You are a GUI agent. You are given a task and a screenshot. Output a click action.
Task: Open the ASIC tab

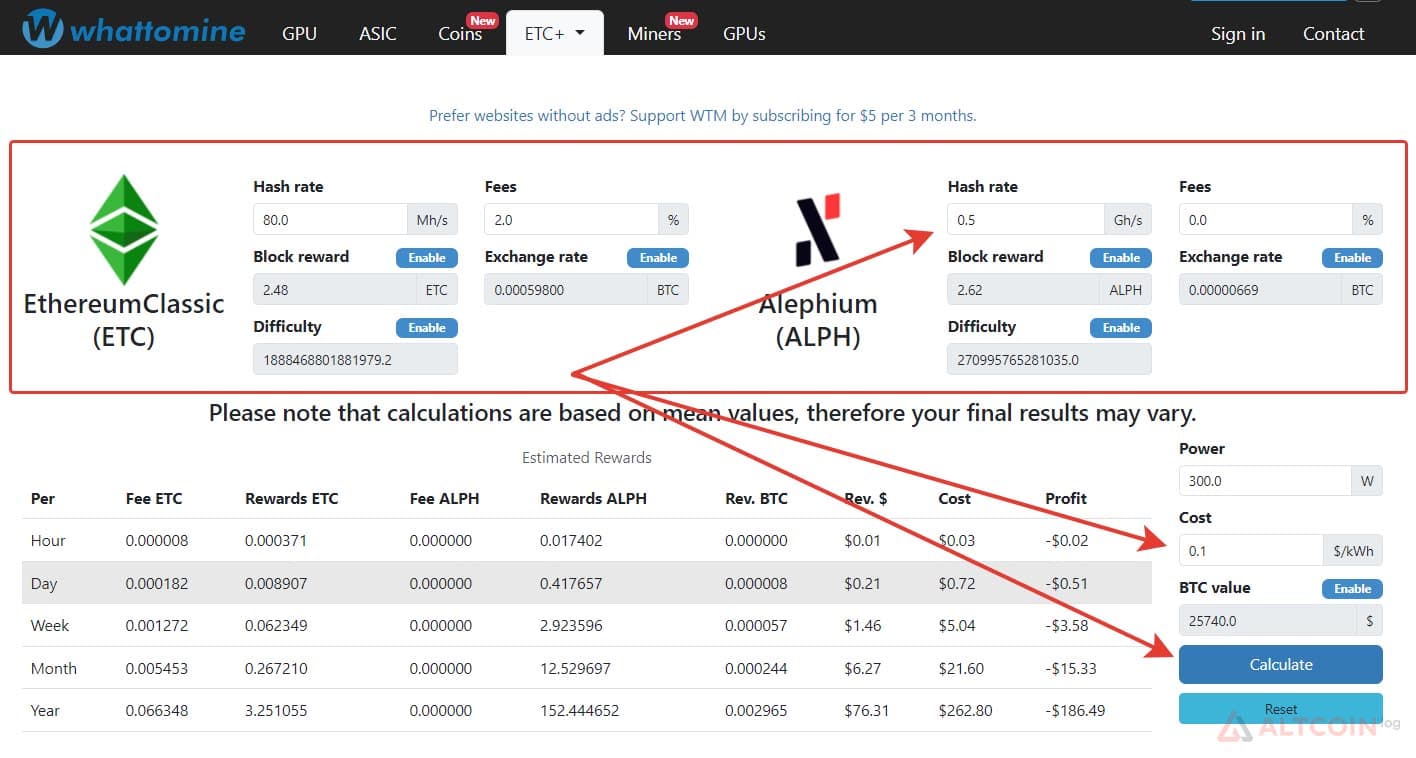pos(378,34)
